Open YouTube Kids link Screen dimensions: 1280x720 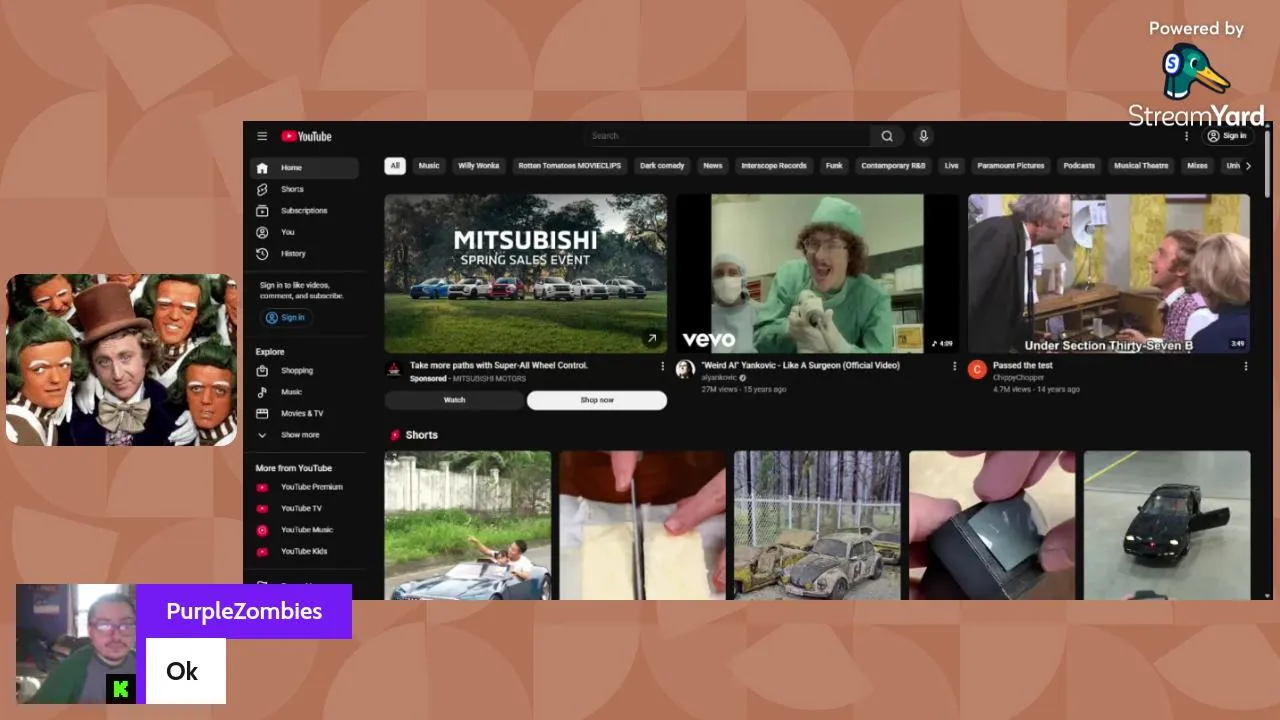(304, 551)
